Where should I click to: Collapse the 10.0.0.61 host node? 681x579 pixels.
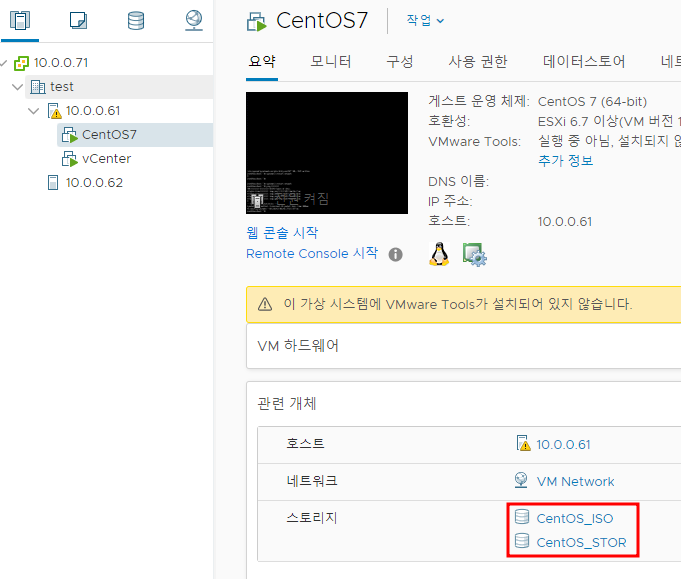(x=33, y=111)
